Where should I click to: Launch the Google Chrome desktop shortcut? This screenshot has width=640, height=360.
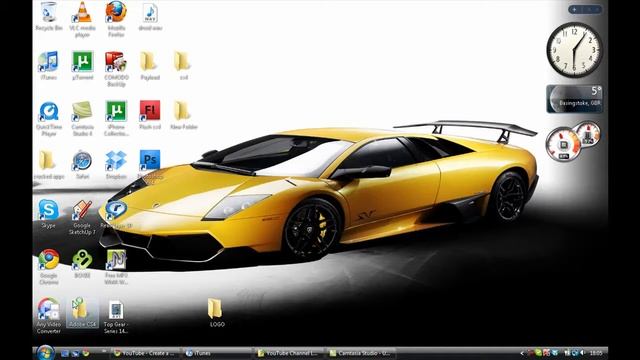click(x=49, y=267)
